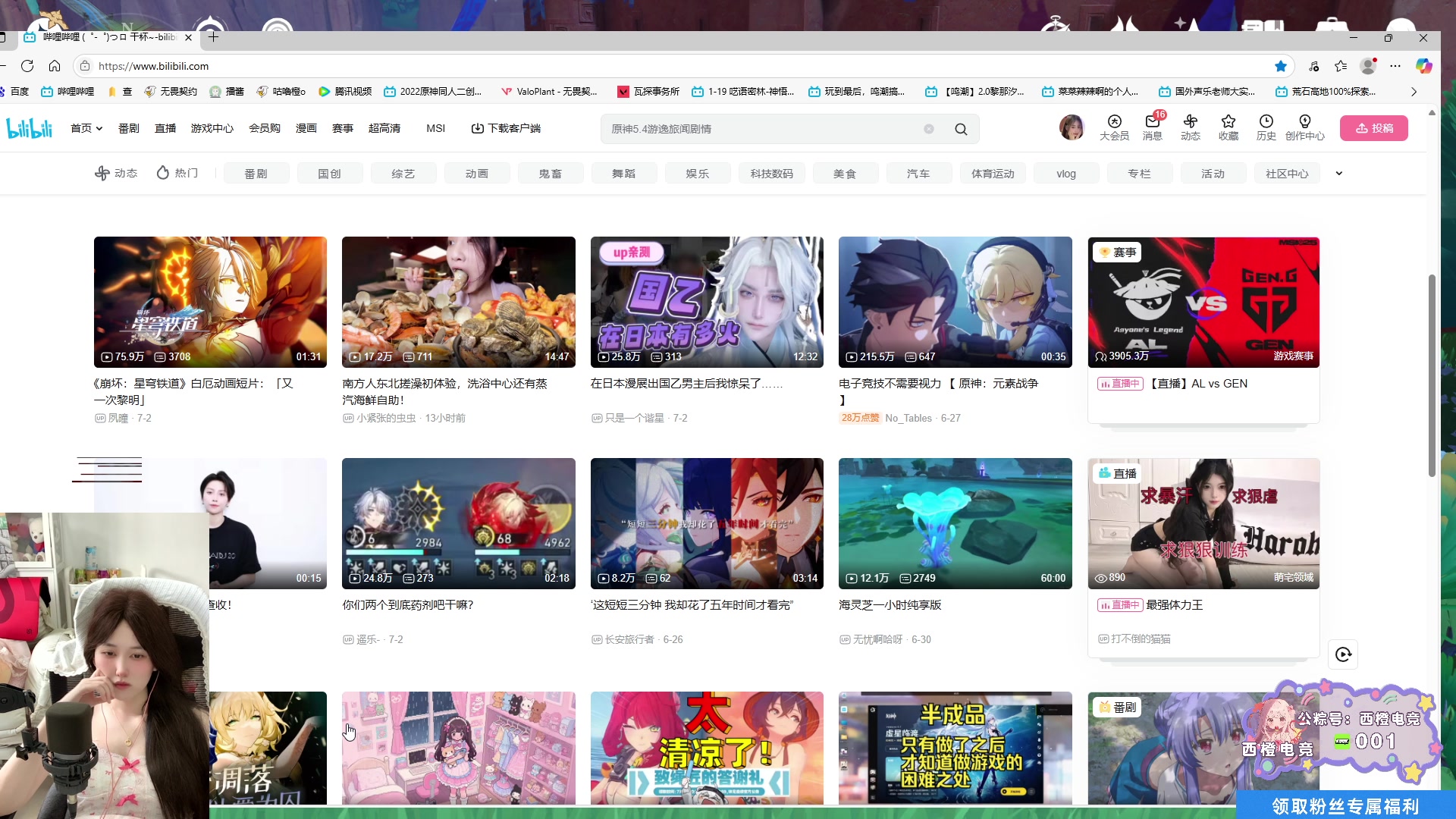This screenshot has width=1456, height=819.
Task: Open the 历史 history clock icon
Action: point(1266,127)
